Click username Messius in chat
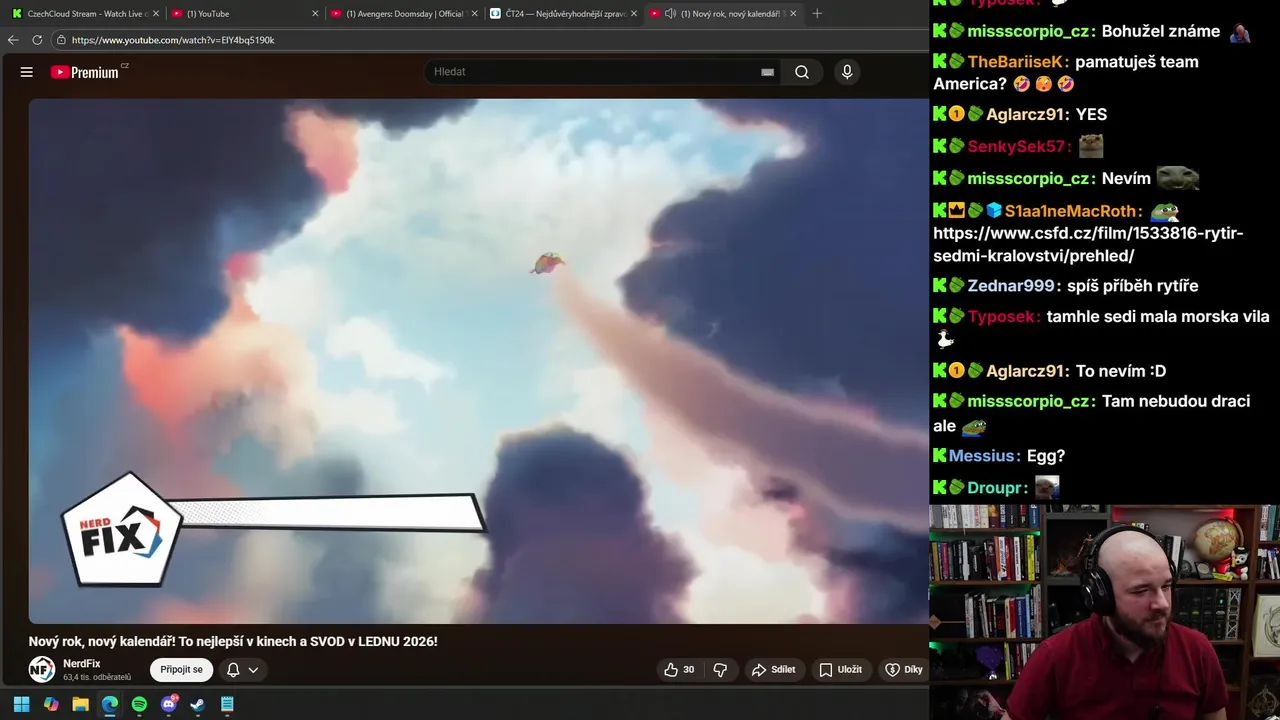The image size is (1280, 720). click(982, 456)
